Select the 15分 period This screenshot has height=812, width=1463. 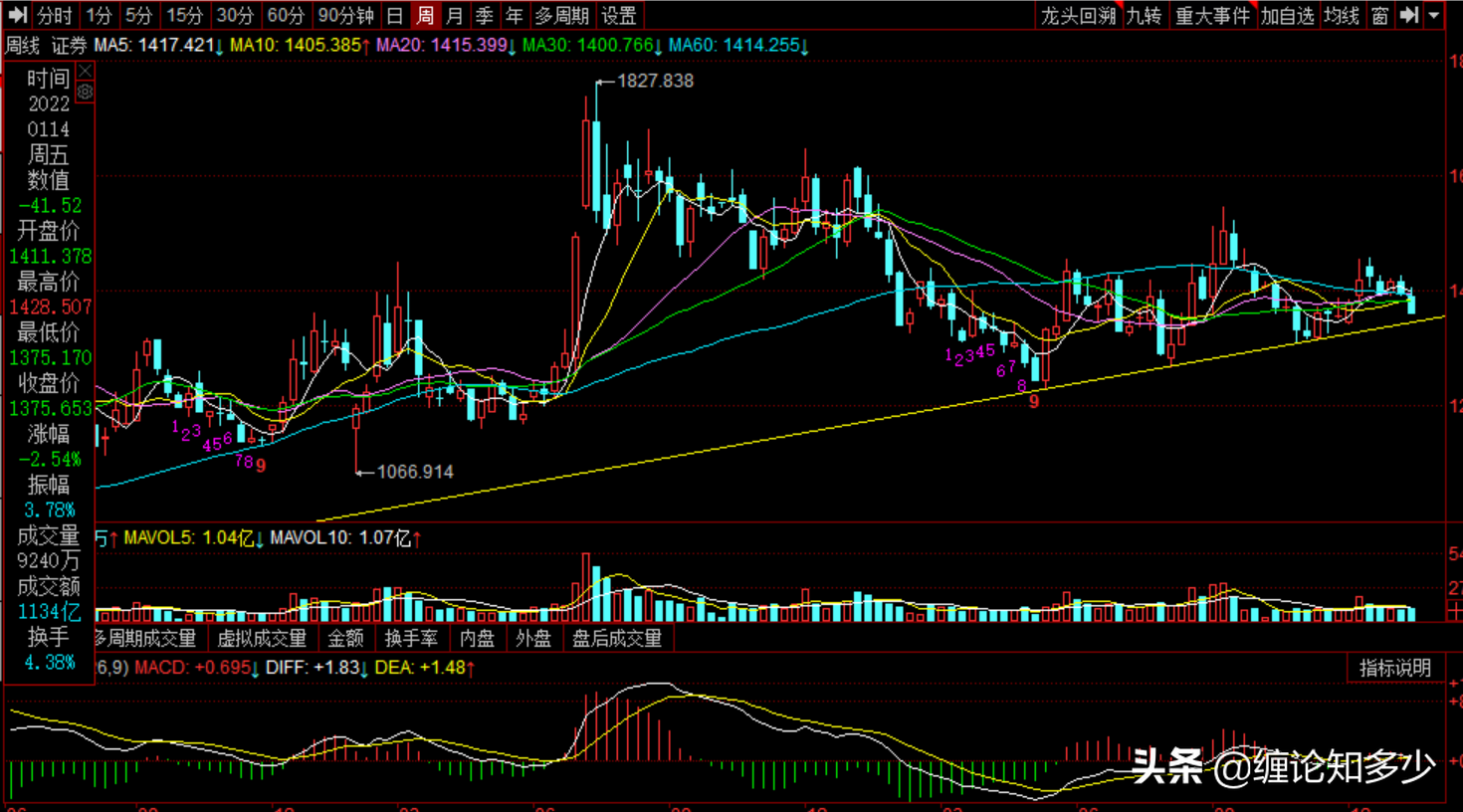[184, 15]
